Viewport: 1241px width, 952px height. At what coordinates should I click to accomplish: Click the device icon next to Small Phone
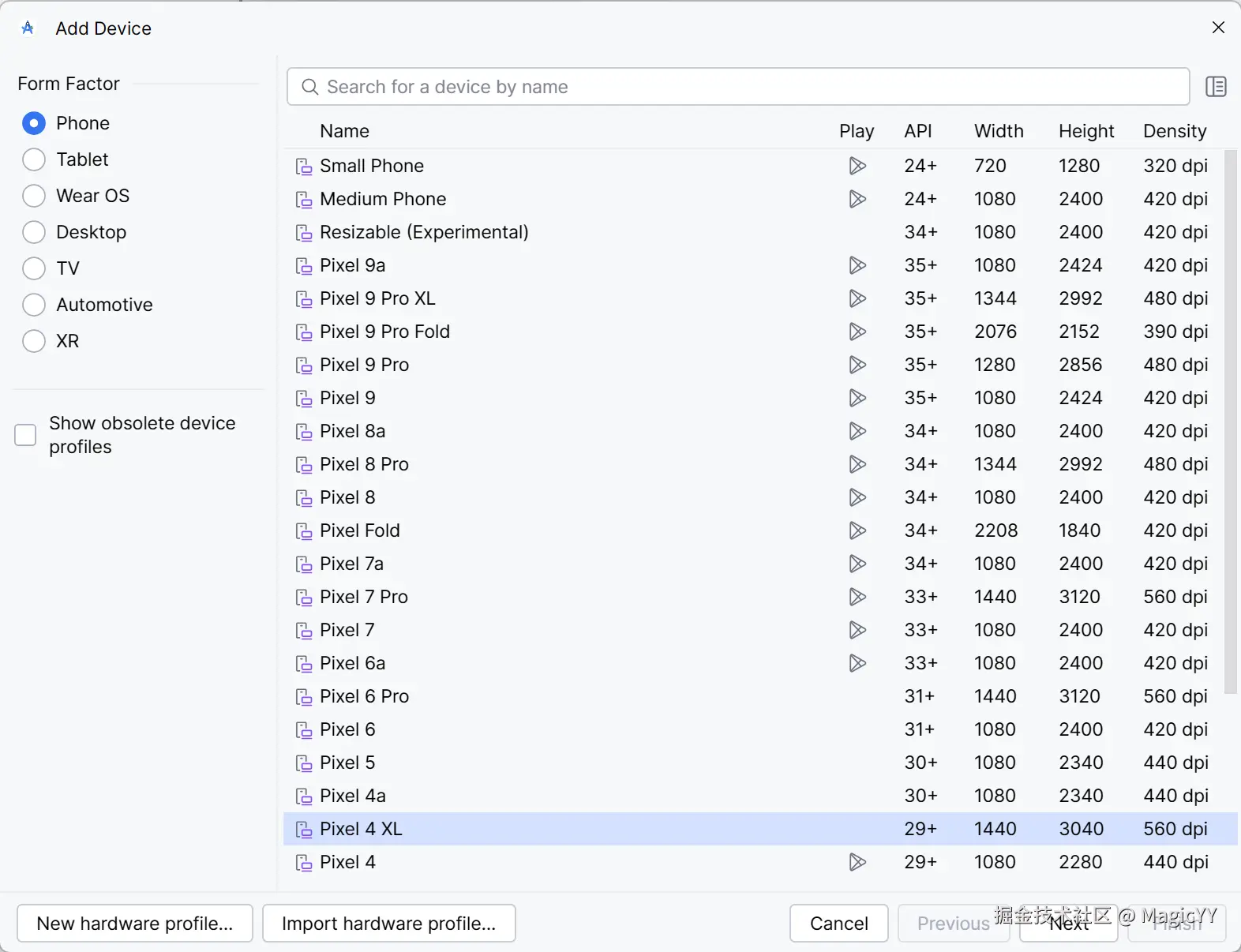(304, 167)
